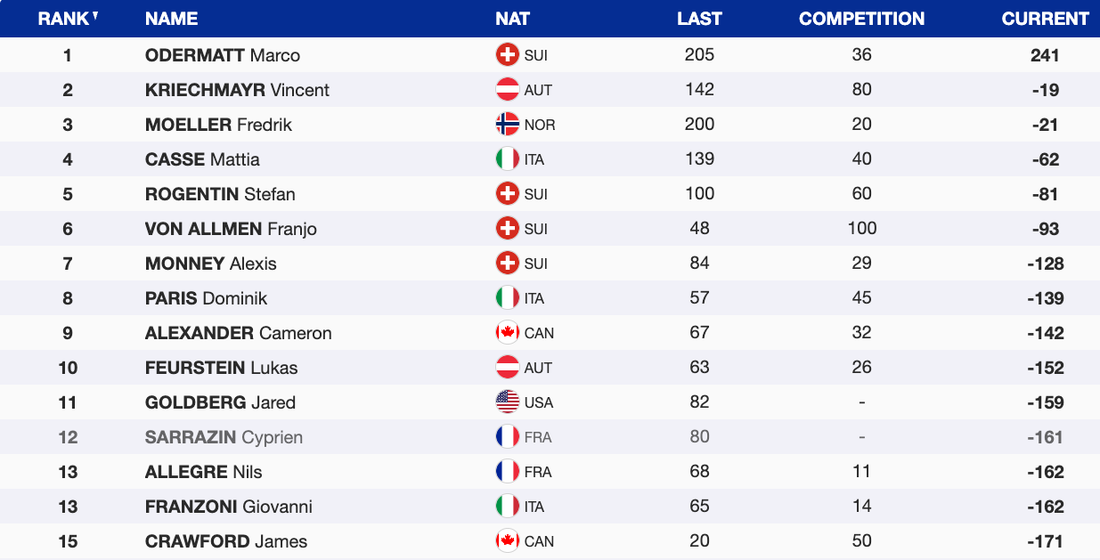Click the greyed SARRAZIN Cyprien row name
The height and width of the screenshot is (560, 1100).
223,437
